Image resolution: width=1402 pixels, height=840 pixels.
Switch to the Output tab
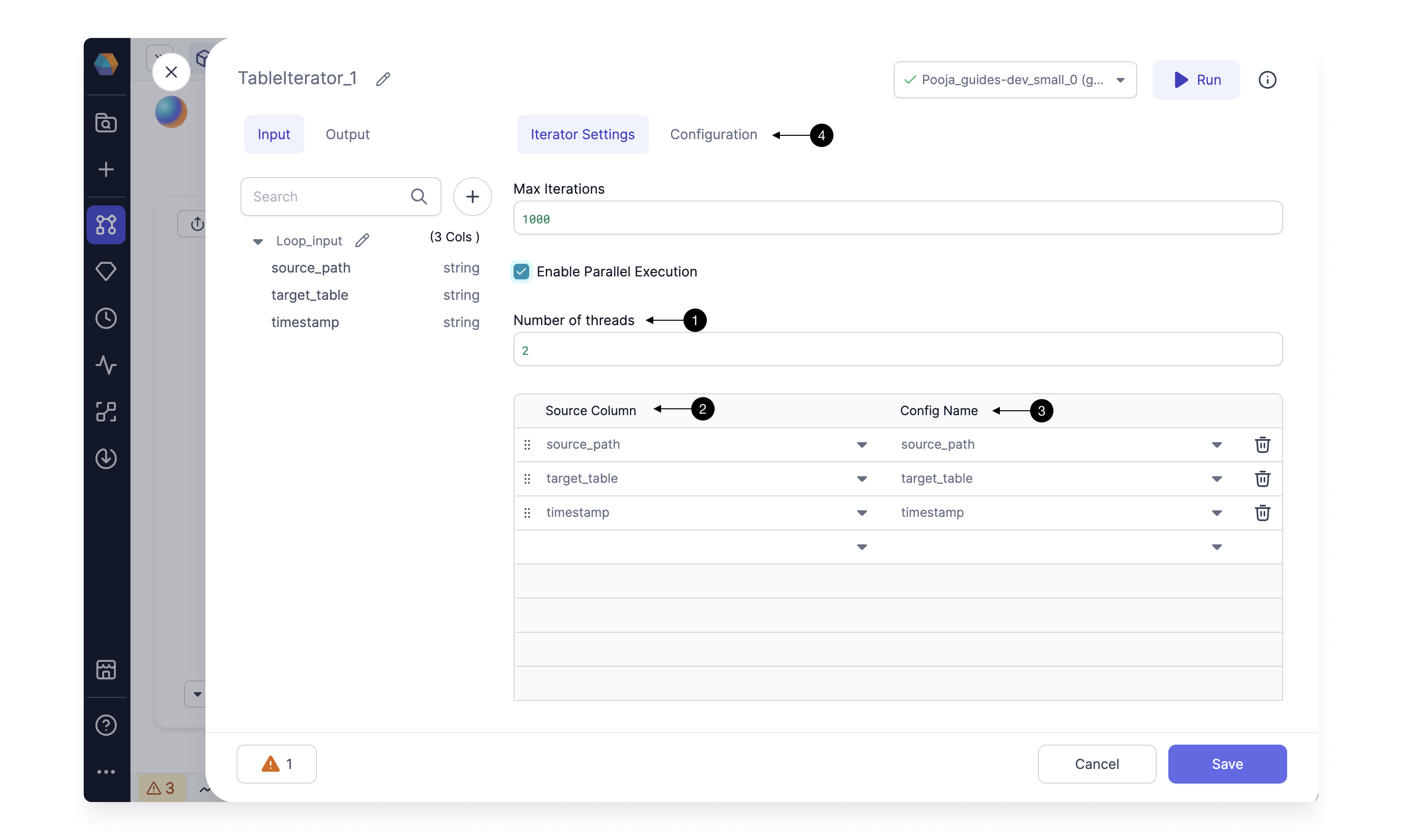(347, 134)
